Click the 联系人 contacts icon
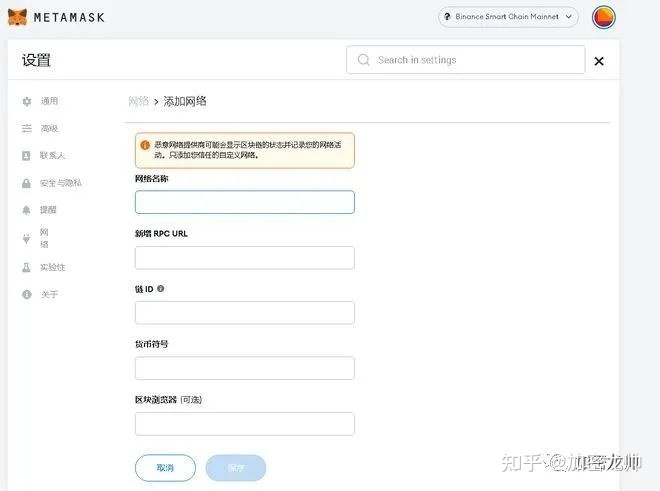The image size is (660, 491). point(27,156)
